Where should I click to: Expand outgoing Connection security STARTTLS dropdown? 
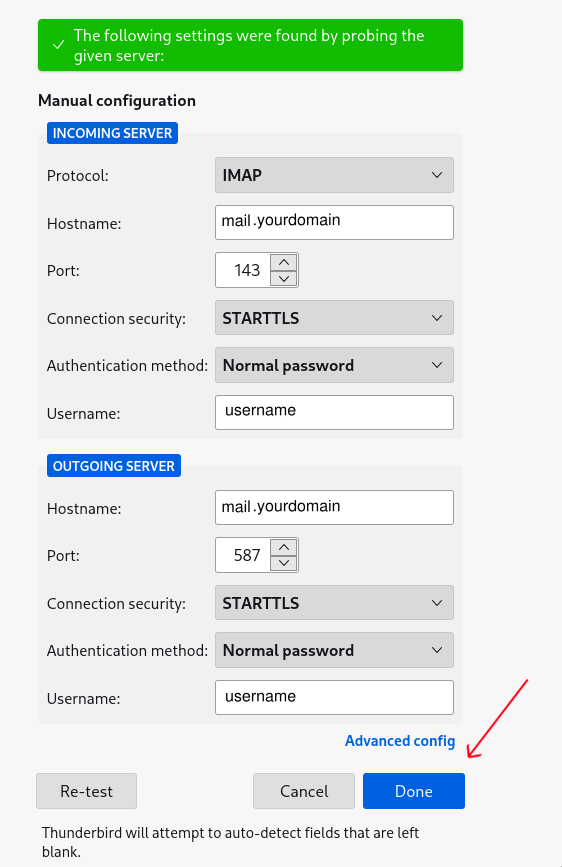click(334, 603)
